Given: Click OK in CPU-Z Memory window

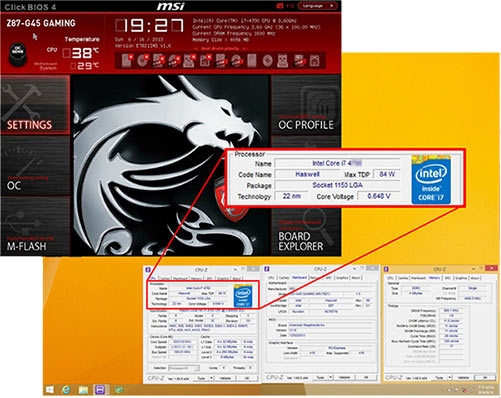Looking at the screenshot, I should [485, 378].
